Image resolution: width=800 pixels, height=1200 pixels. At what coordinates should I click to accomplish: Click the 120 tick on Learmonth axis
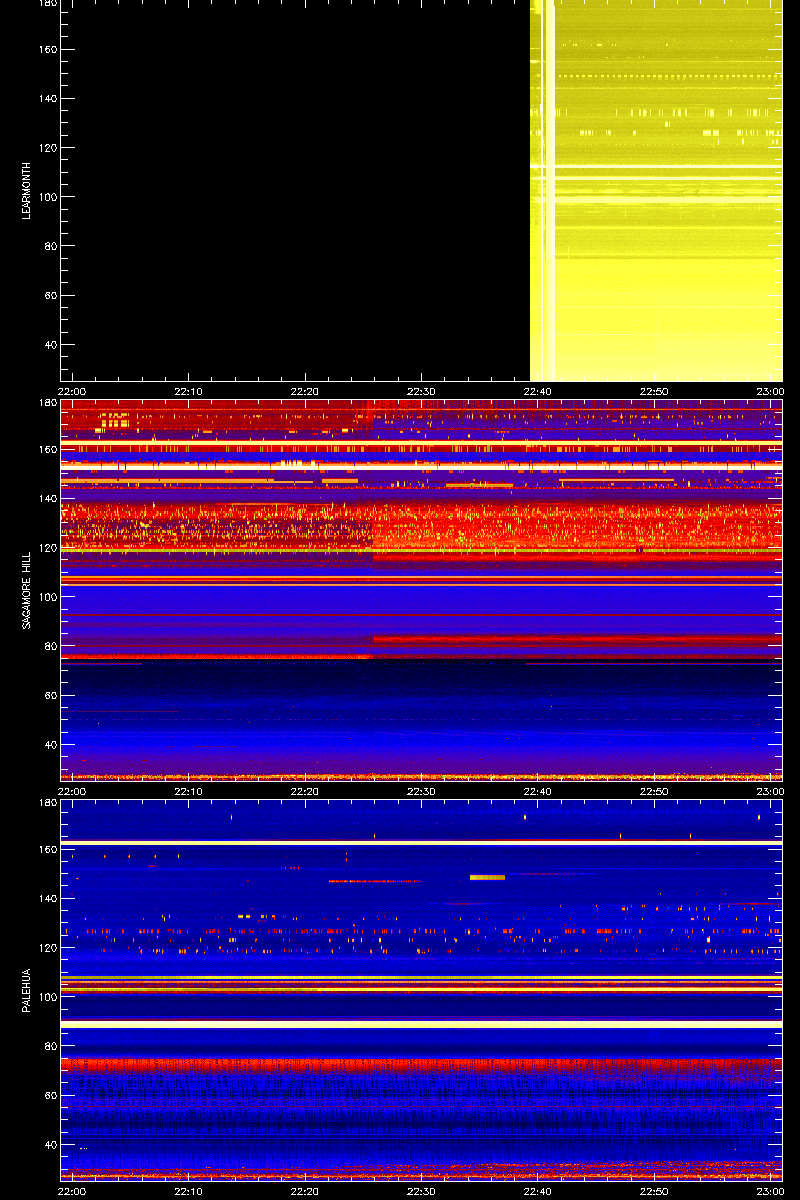click(48, 148)
